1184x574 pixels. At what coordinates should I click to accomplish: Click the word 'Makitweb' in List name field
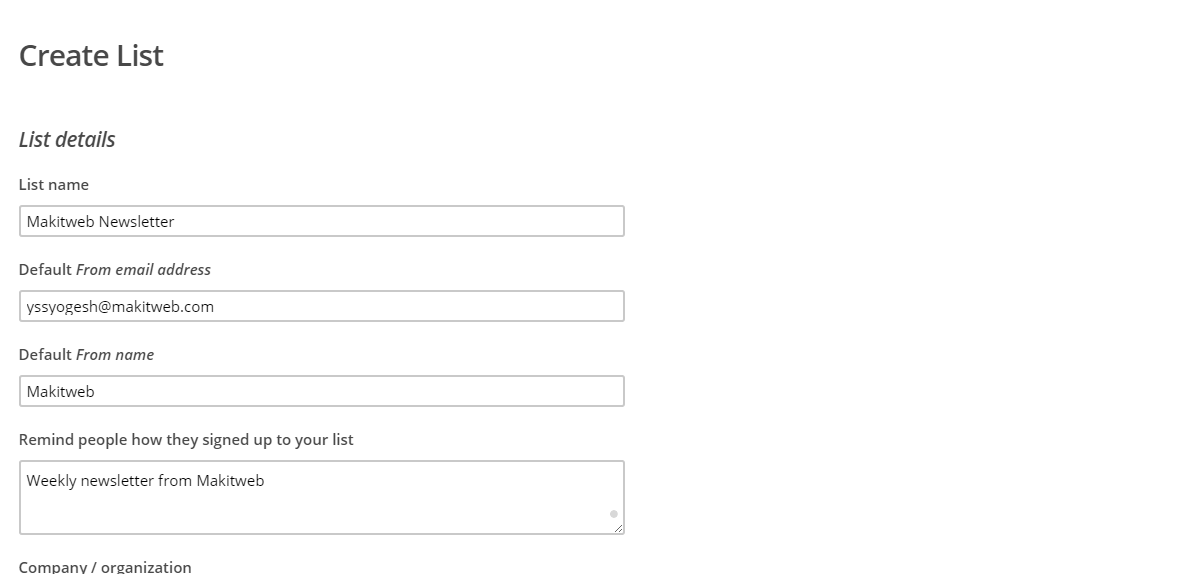click(60, 221)
